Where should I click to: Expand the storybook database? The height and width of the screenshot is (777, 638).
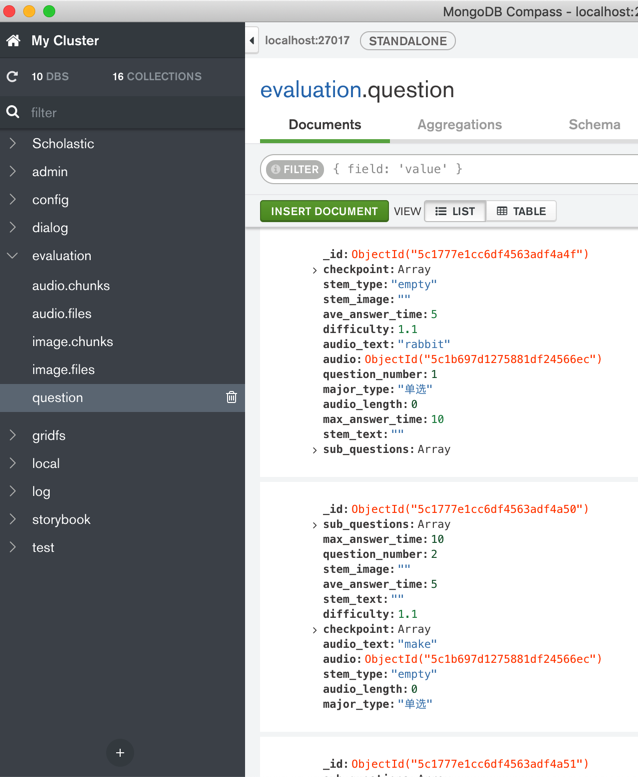click(13, 519)
